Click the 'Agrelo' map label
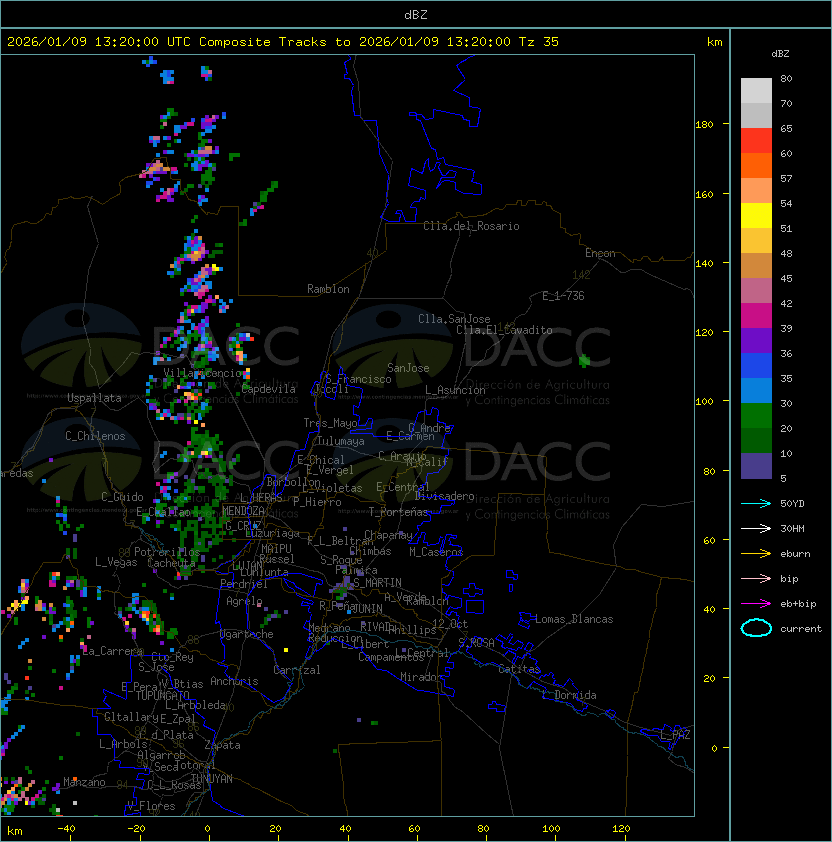Screen dimensions: 832x842 [244, 601]
